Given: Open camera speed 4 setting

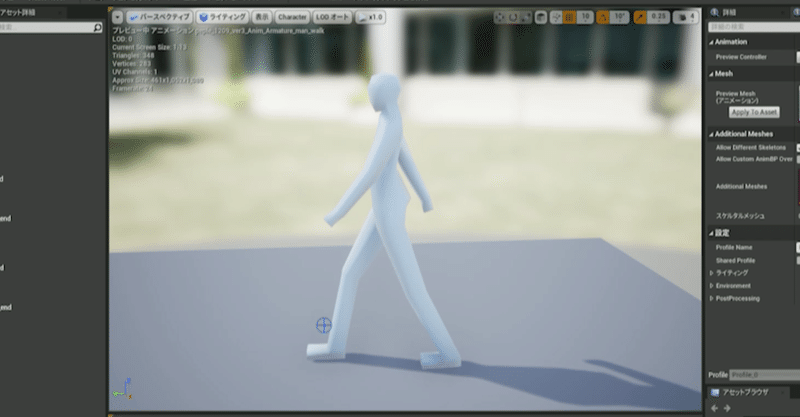Looking at the screenshot, I should pos(686,17).
